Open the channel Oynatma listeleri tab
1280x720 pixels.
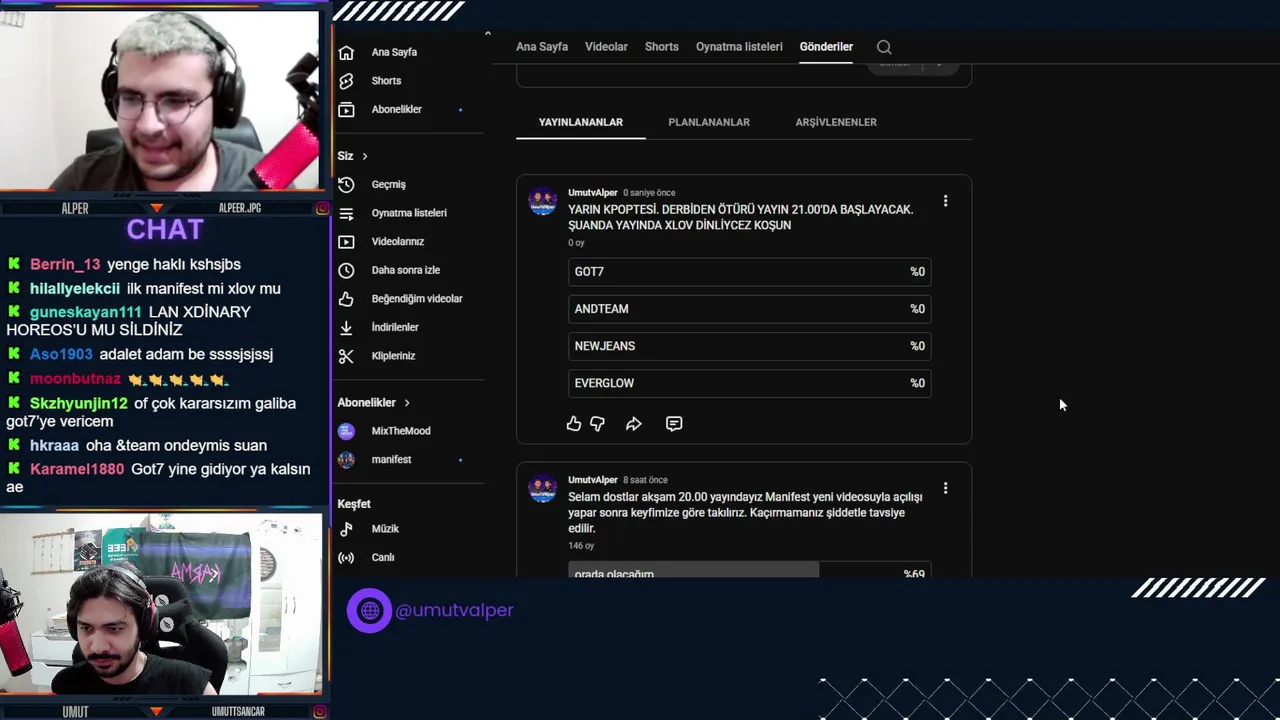(x=739, y=47)
